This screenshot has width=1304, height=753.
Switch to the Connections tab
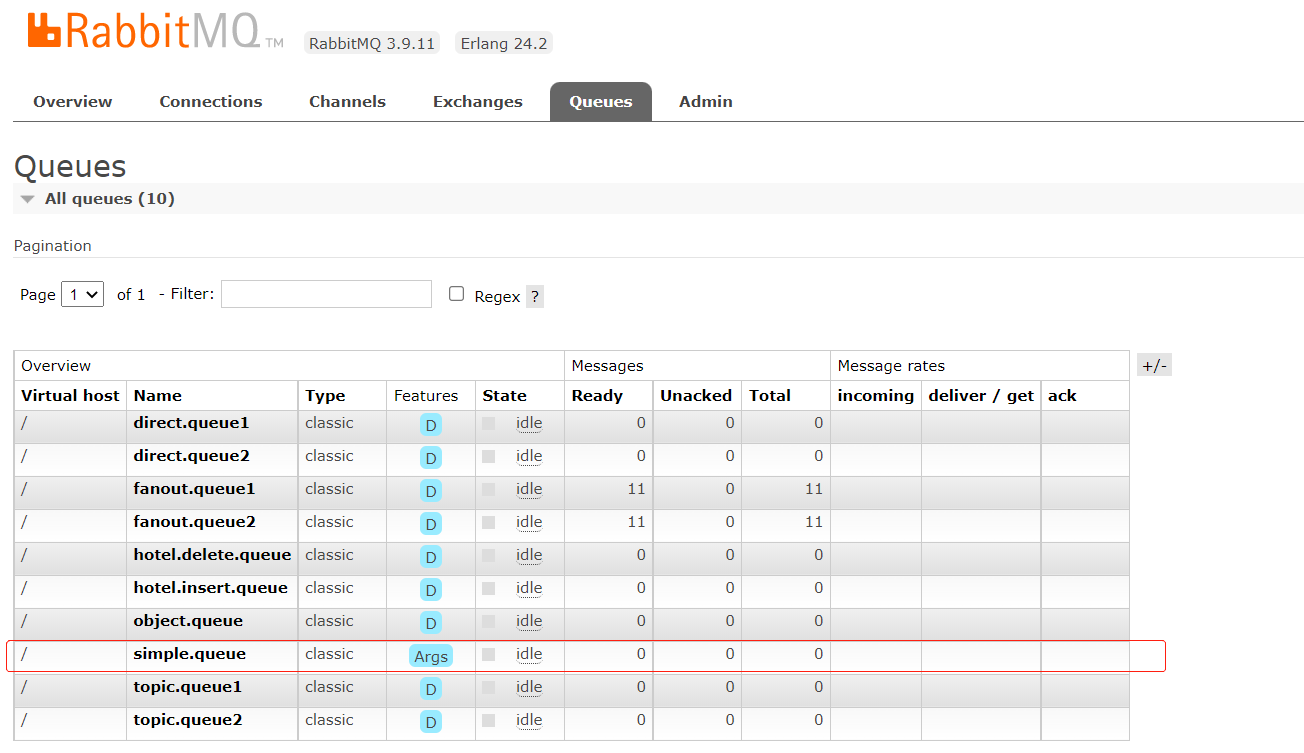point(211,102)
